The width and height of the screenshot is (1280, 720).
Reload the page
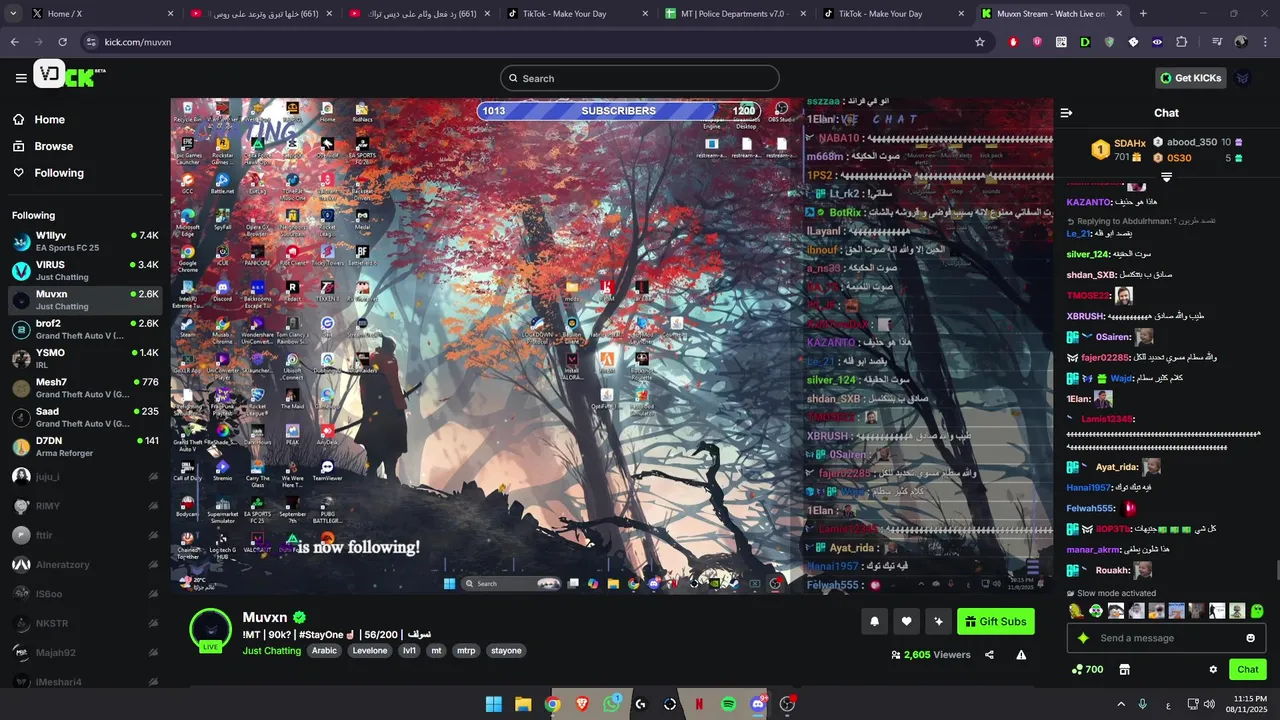[x=62, y=42]
